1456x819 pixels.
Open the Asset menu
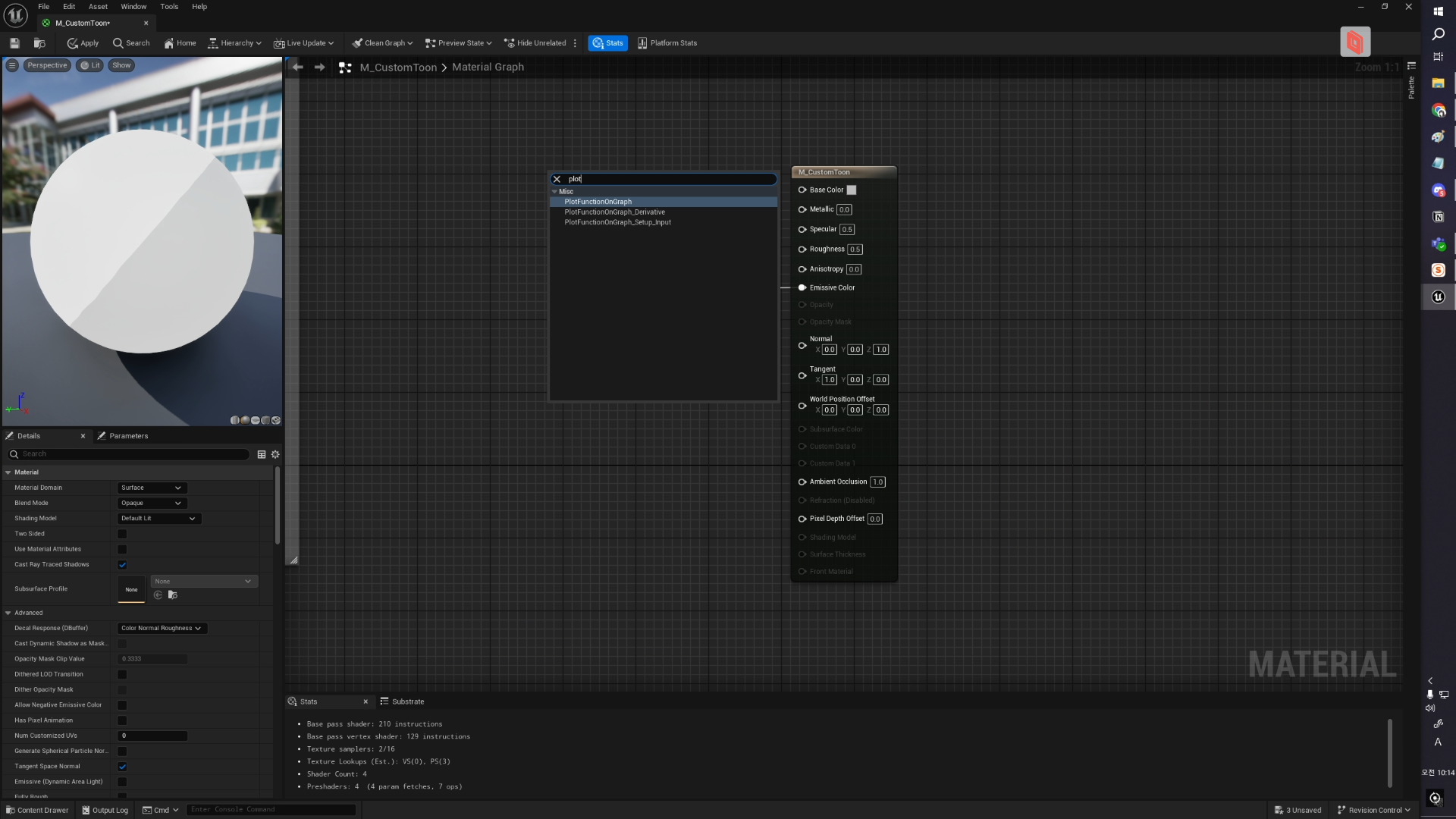98,7
